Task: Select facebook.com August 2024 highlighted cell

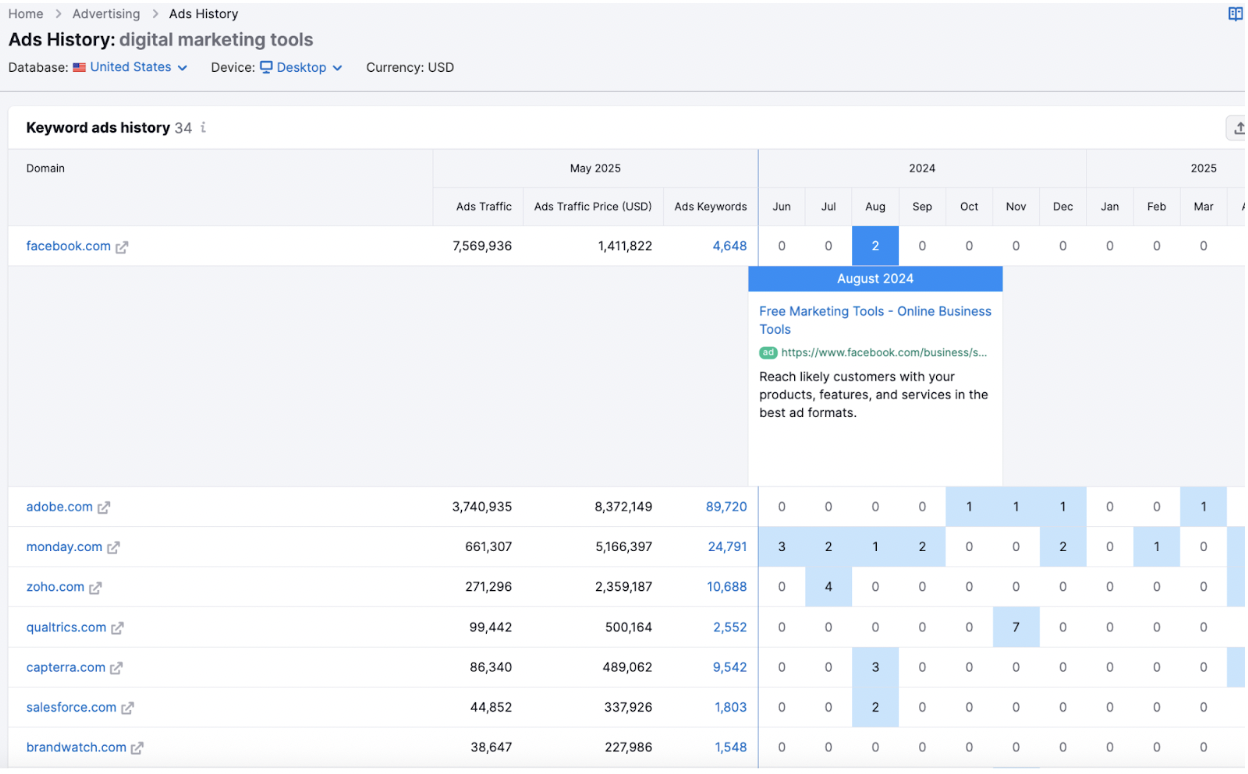Action: 875,246
